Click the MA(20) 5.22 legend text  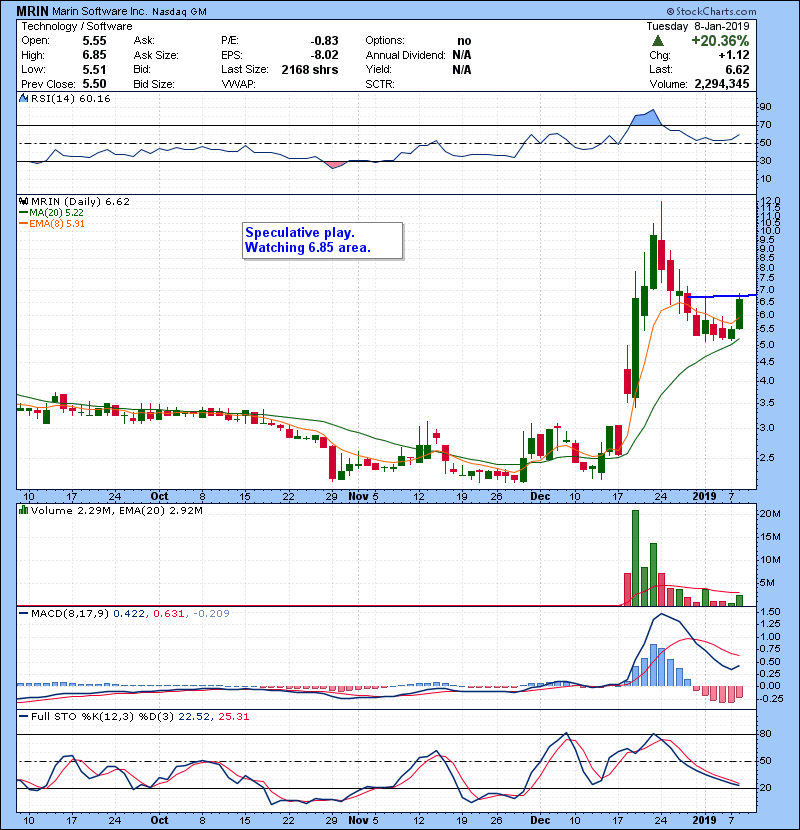pos(56,212)
